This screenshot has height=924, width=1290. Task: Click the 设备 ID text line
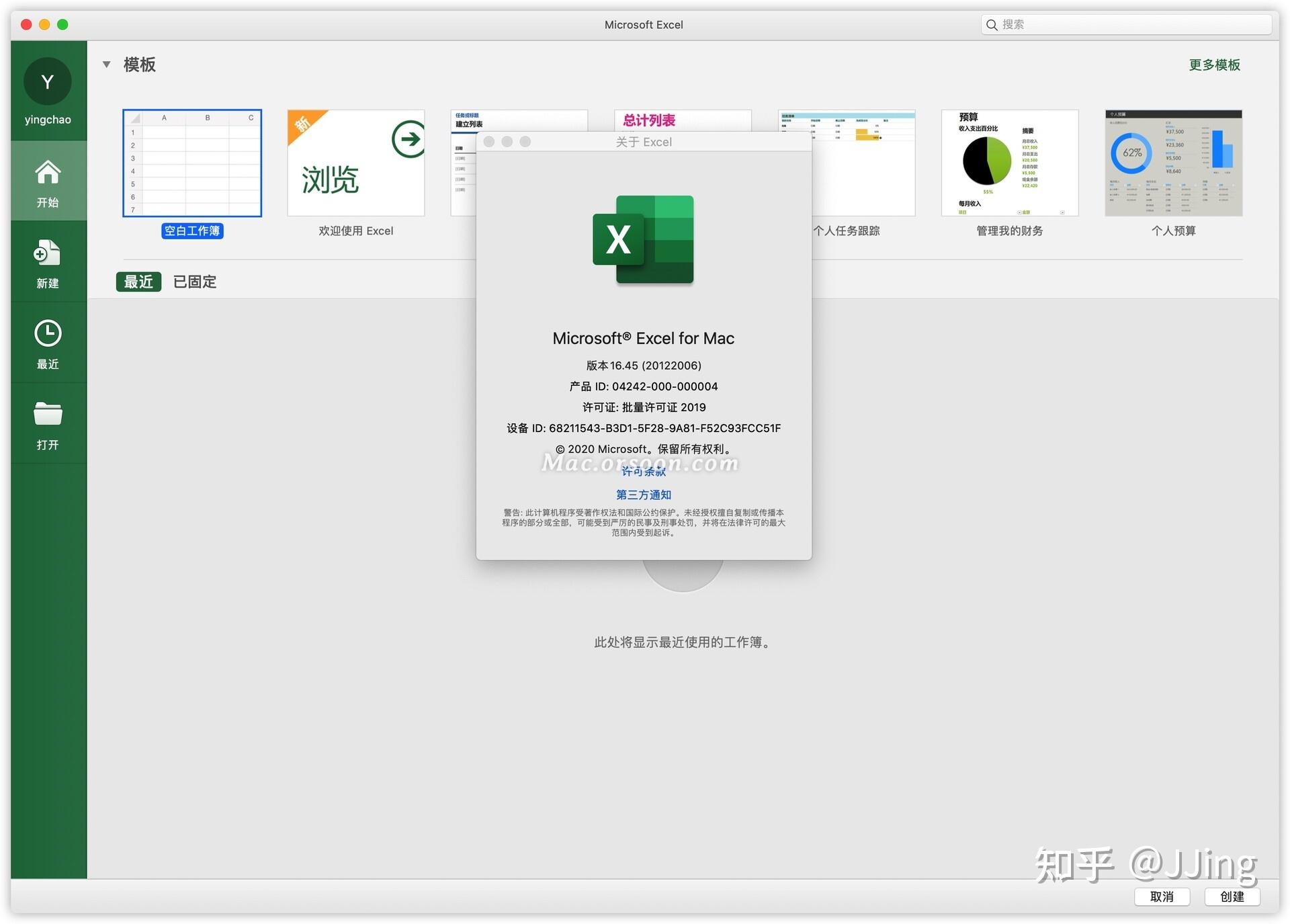coord(644,428)
